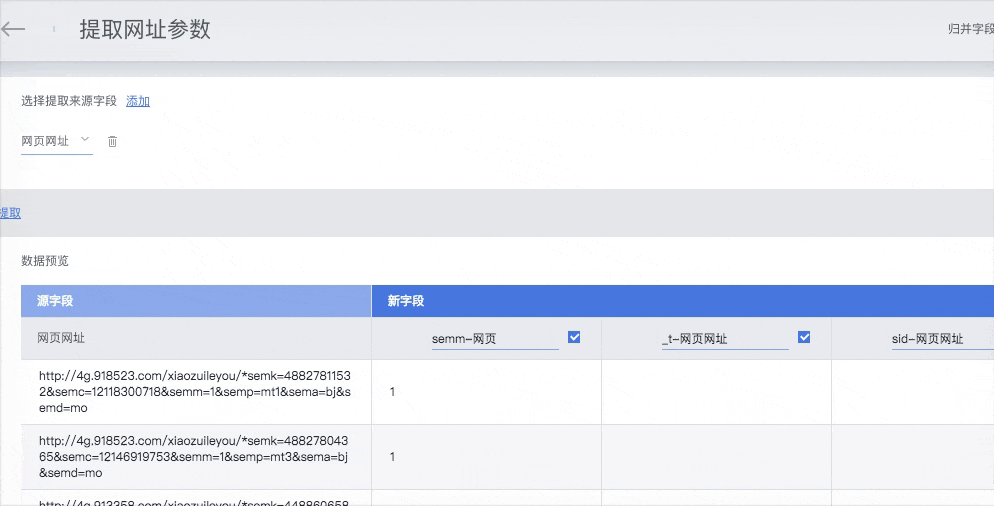Click the 归并字段 button at top right

pos(971,29)
